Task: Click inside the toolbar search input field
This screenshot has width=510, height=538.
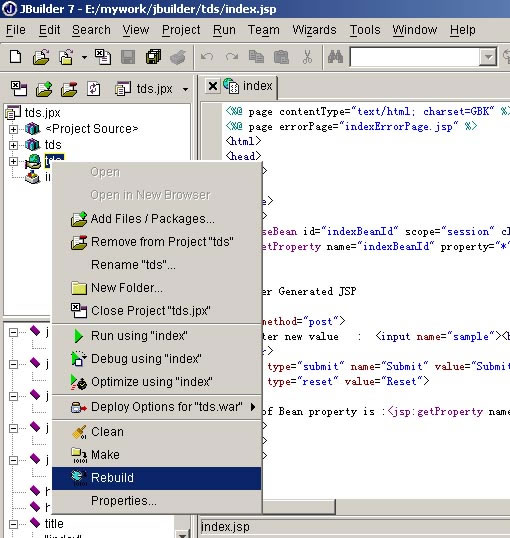Action: click(x=415, y=57)
